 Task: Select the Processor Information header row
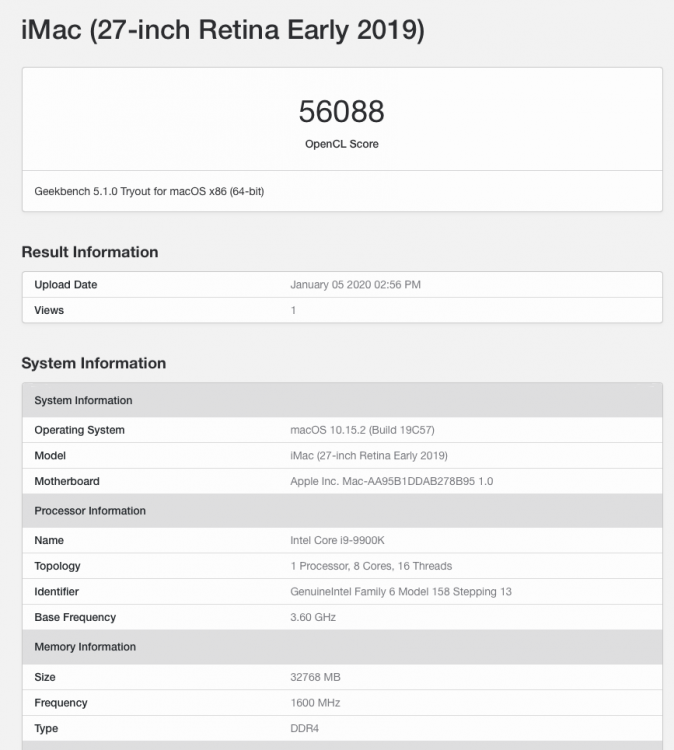[342, 511]
